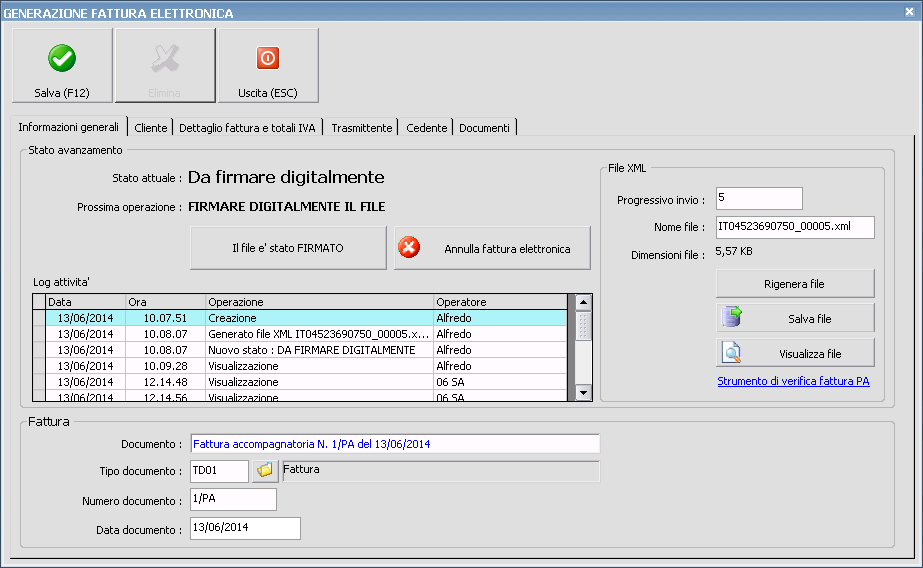Screen dimensions: 923x568
Task: Select the Trasmittente tab
Action: (x=361, y=128)
